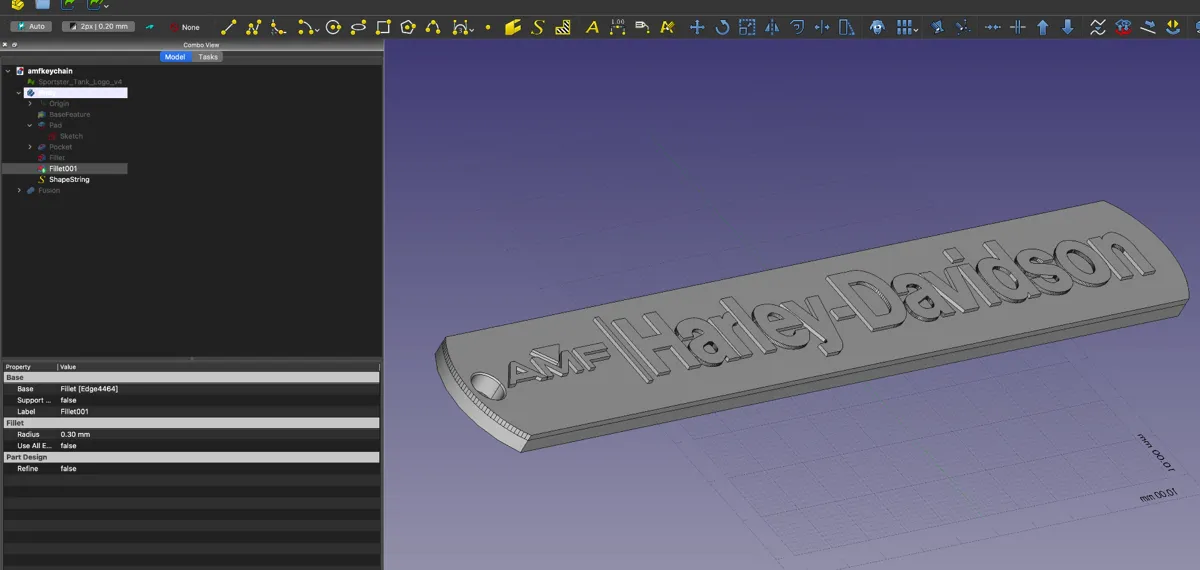Select the Arc drawing tool
This screenshot has width=1200, height=570.
[305, 28]
